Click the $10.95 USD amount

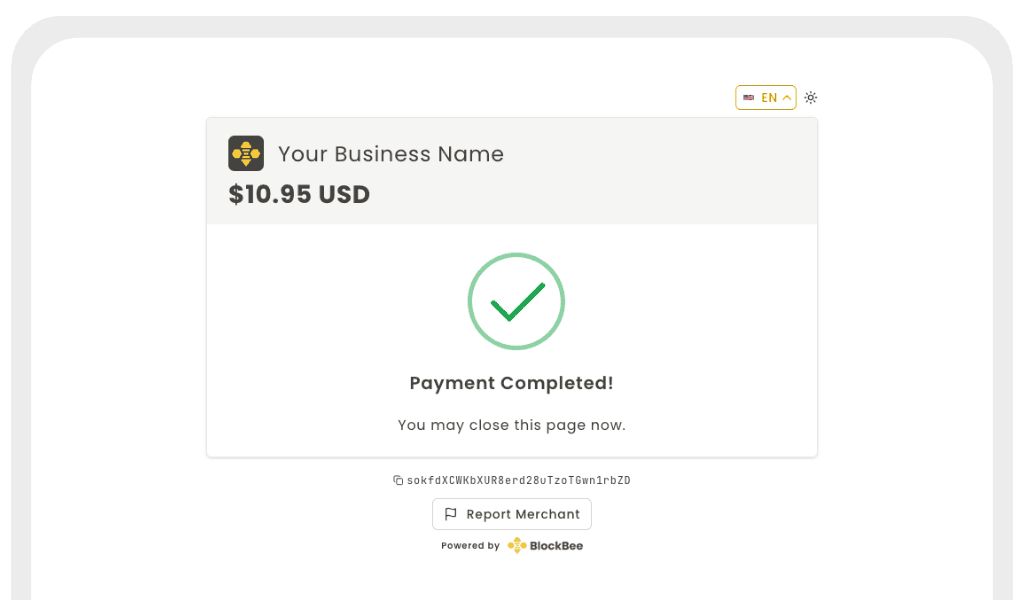tap(299, 193)
